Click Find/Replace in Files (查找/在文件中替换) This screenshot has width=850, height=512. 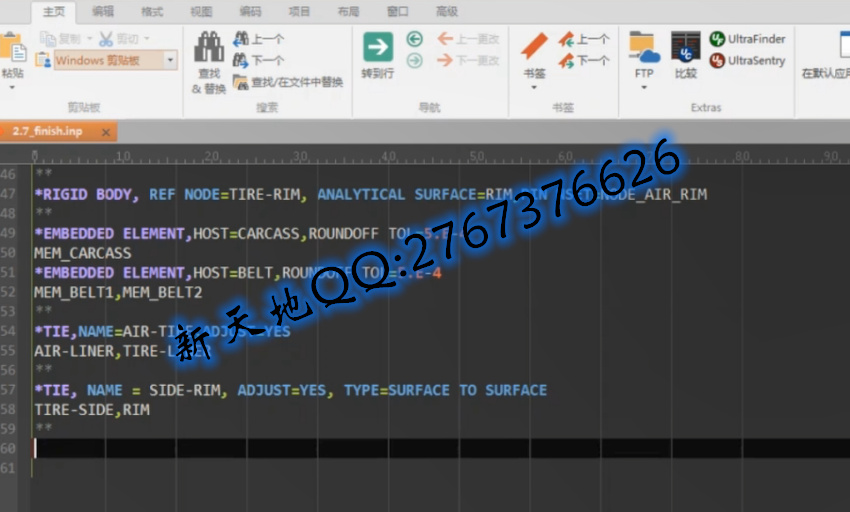(x=288, y=82)
